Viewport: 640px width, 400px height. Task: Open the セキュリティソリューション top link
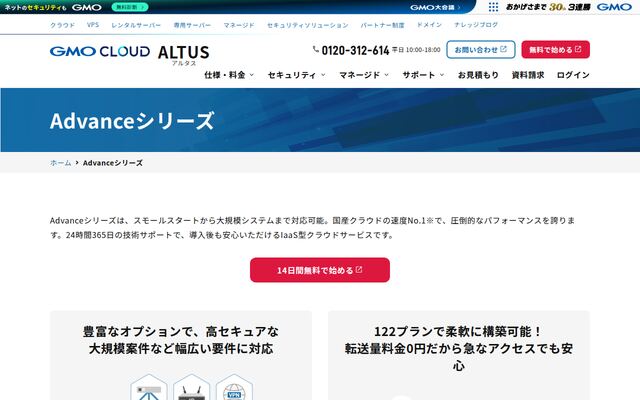[x=307, y=25]
